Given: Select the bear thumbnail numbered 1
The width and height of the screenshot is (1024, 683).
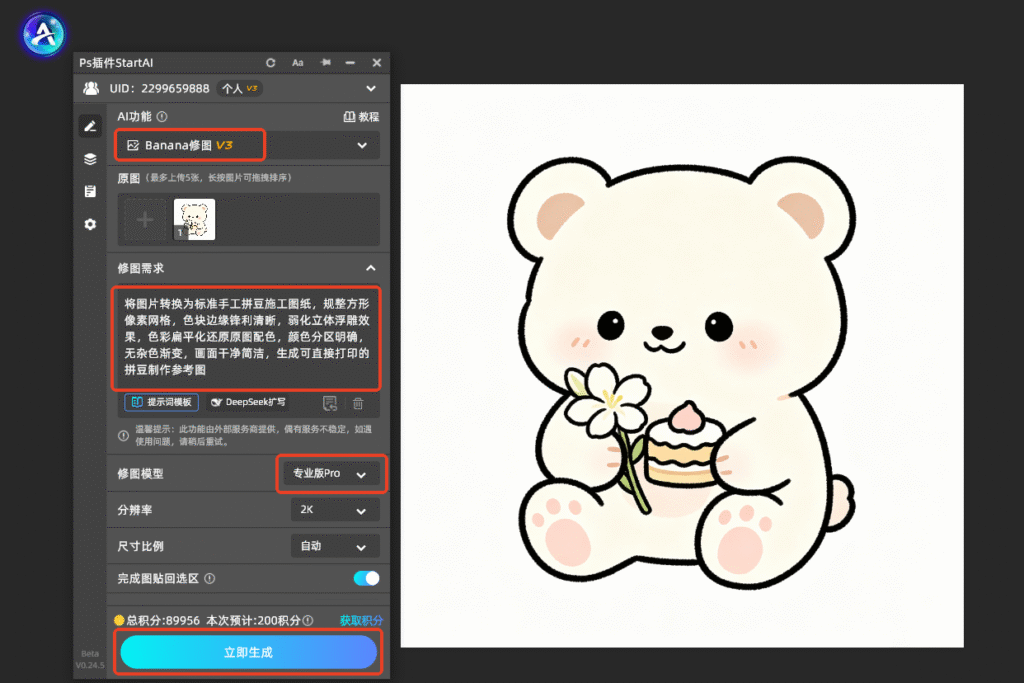Looking at the screenshot, I should click(x=195, y=219).
